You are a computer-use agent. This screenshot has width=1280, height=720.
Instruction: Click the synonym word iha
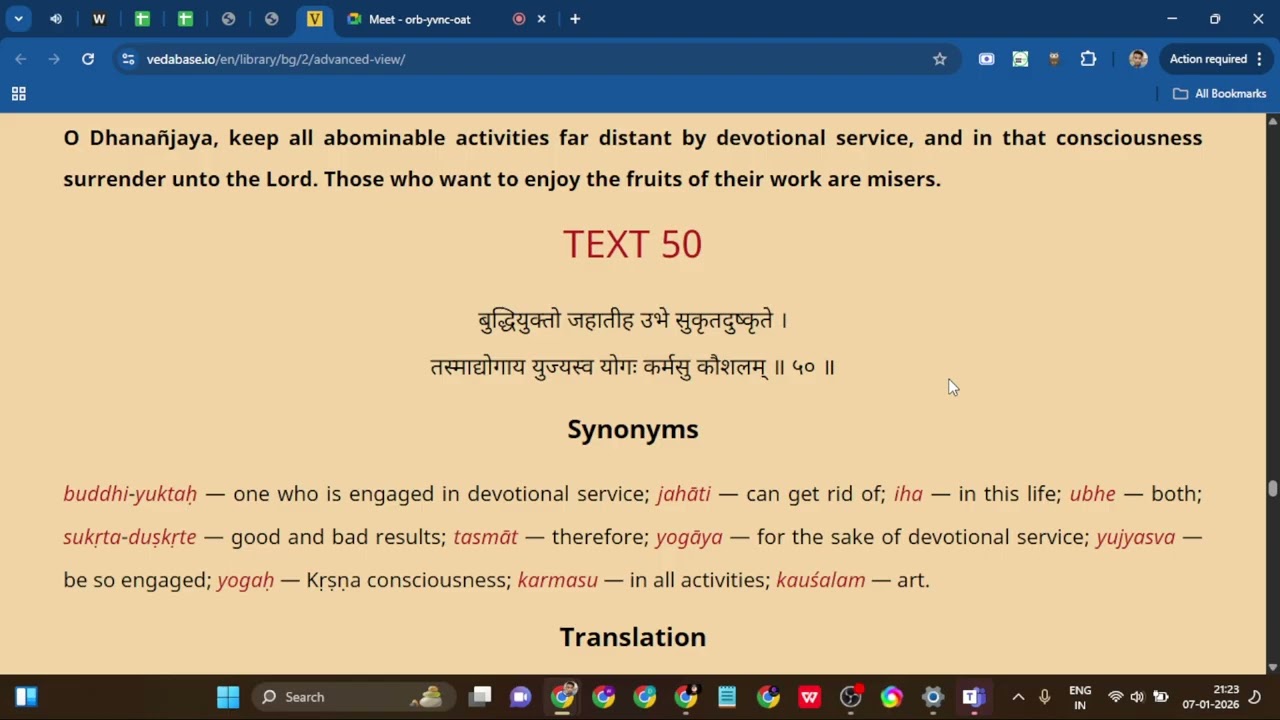pyautogui.click(x=908, y=493)
